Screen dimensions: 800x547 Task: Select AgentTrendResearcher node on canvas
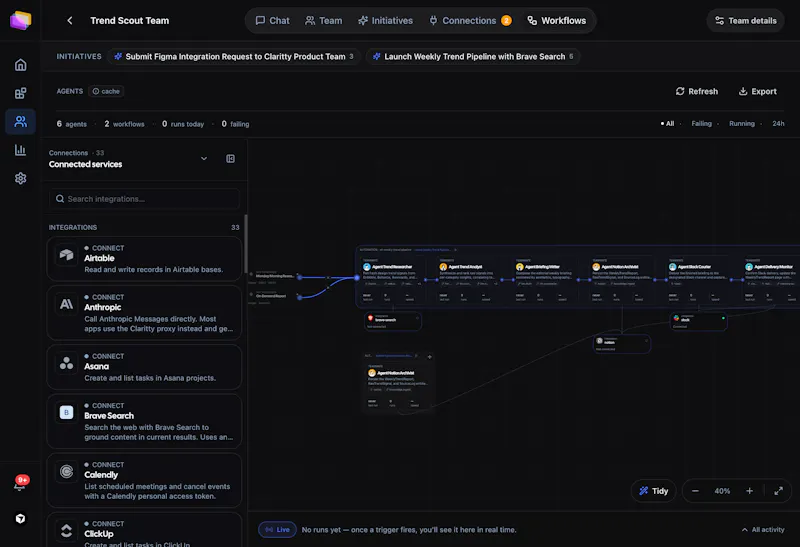tap(392, 281)
